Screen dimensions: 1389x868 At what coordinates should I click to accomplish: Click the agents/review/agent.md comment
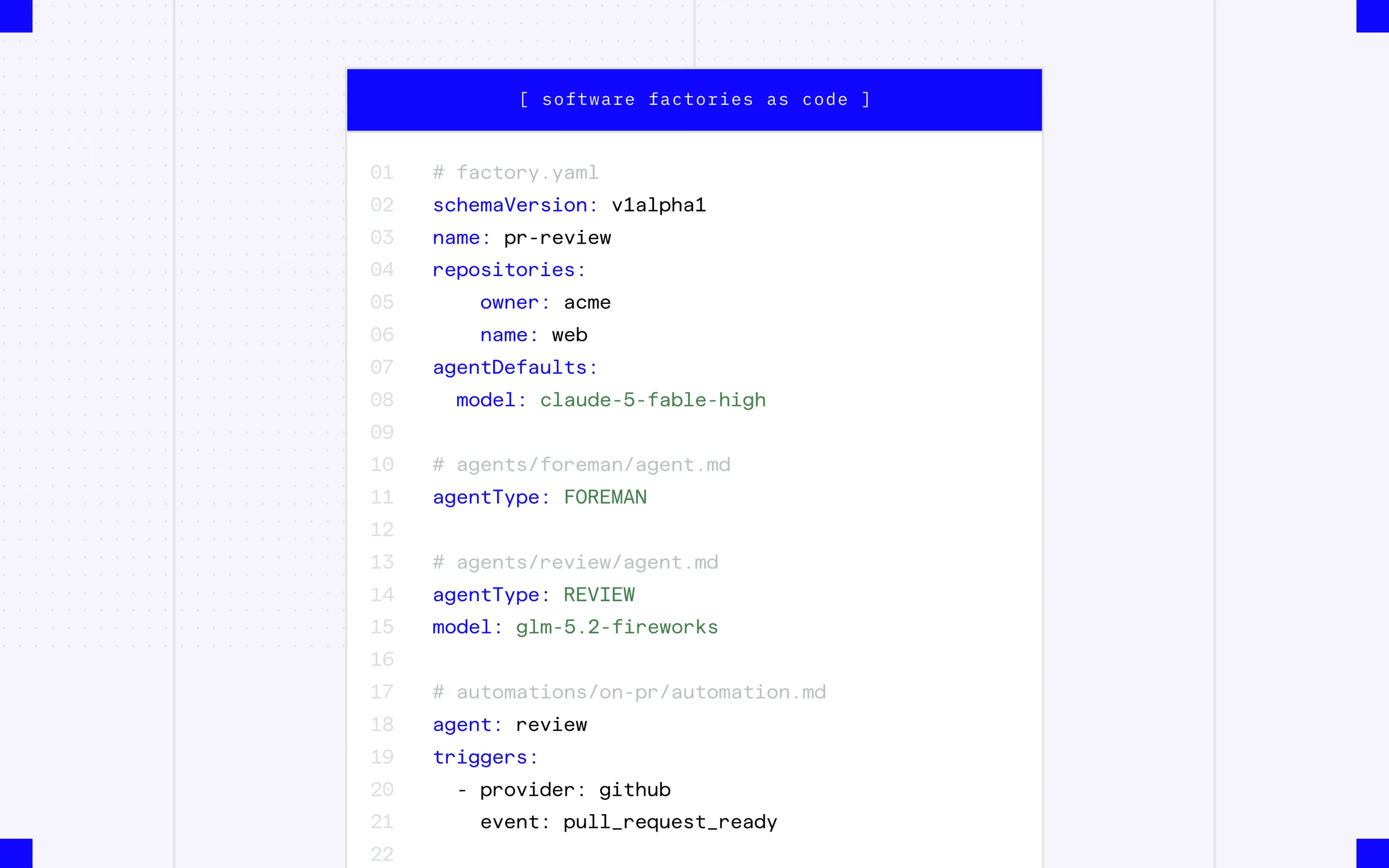pos(576,562)
